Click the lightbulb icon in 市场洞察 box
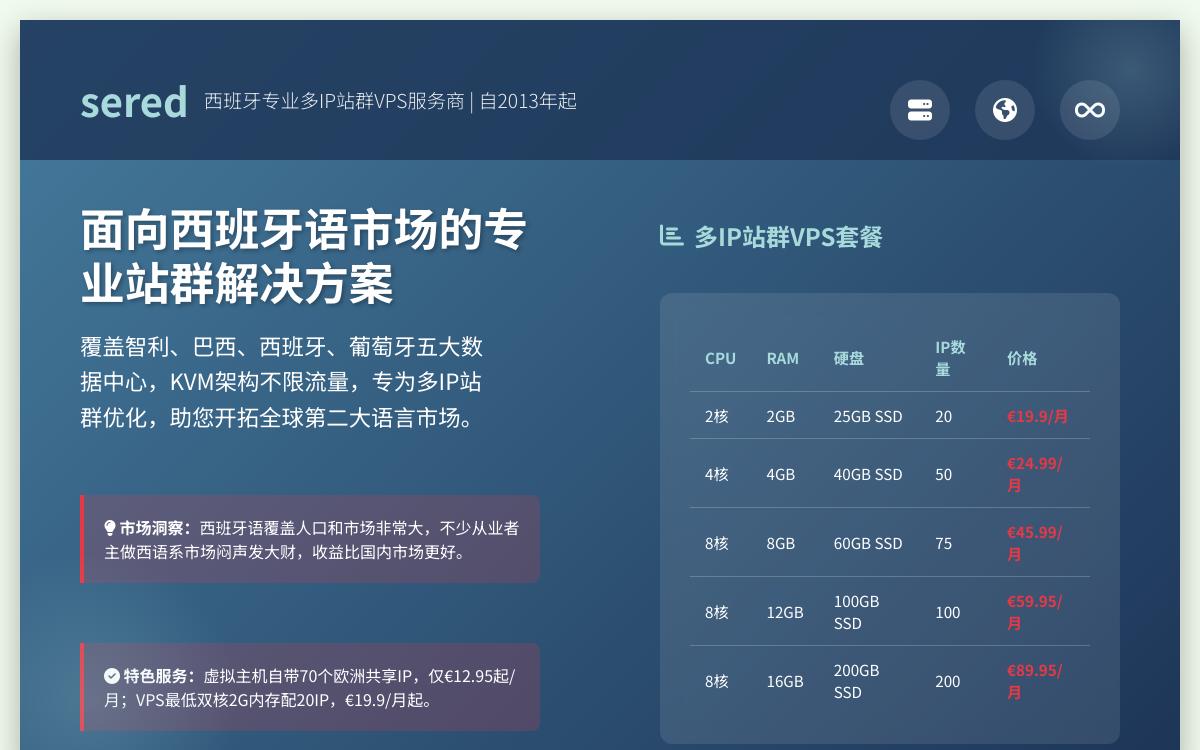Screen dimensions: 1200x750 109,528
